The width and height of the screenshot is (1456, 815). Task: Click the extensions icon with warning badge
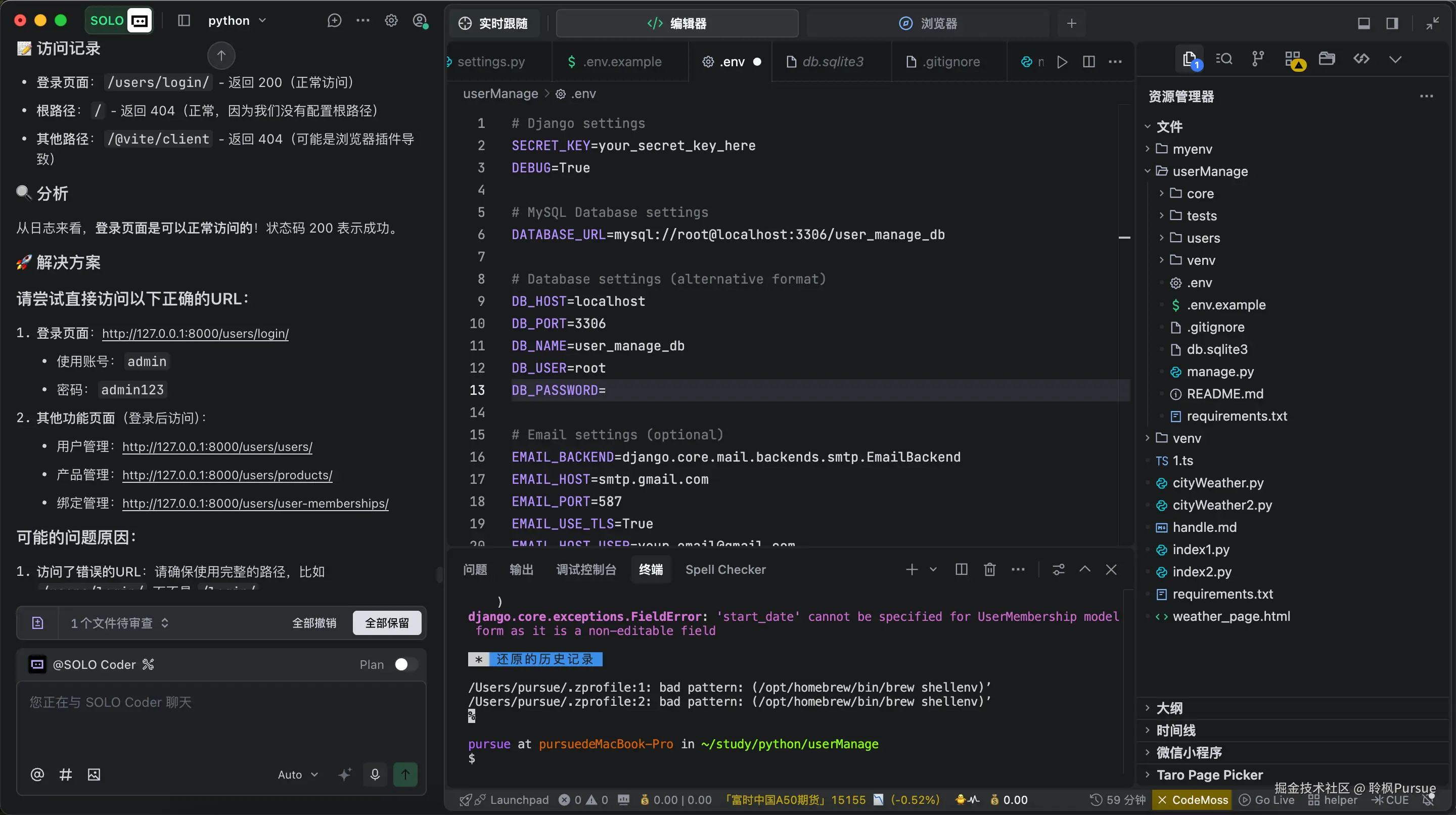[1293, 59]
